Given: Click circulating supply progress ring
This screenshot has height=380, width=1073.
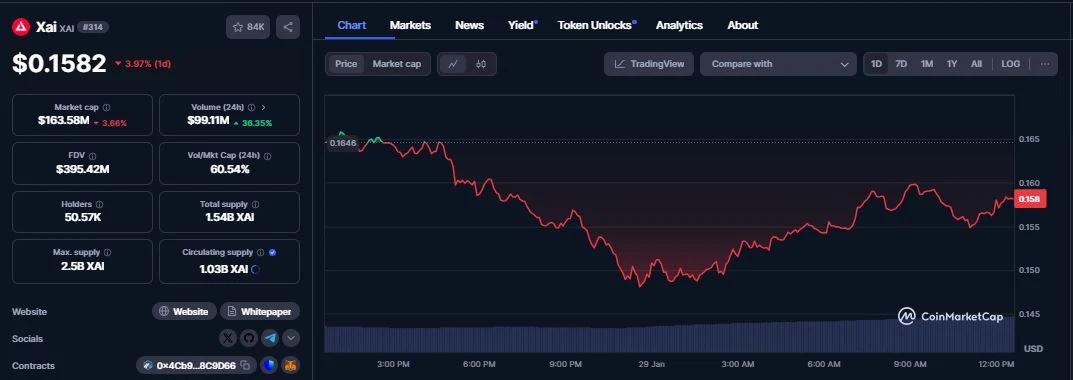Looking at the screenshot, I should 256,270.
